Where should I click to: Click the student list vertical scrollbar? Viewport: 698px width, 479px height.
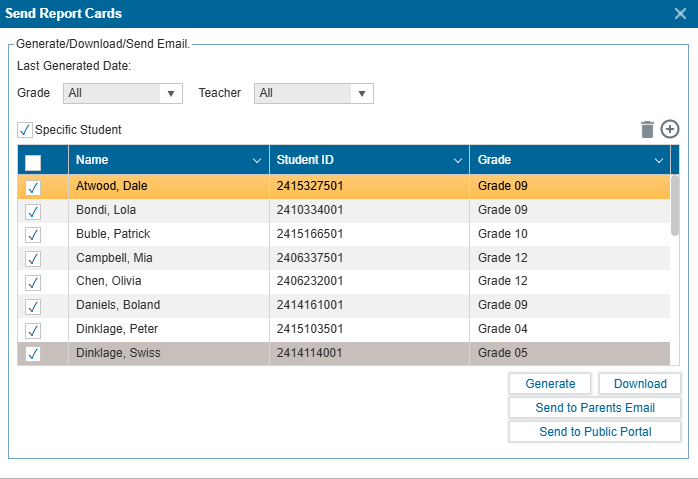coord(675,205)
